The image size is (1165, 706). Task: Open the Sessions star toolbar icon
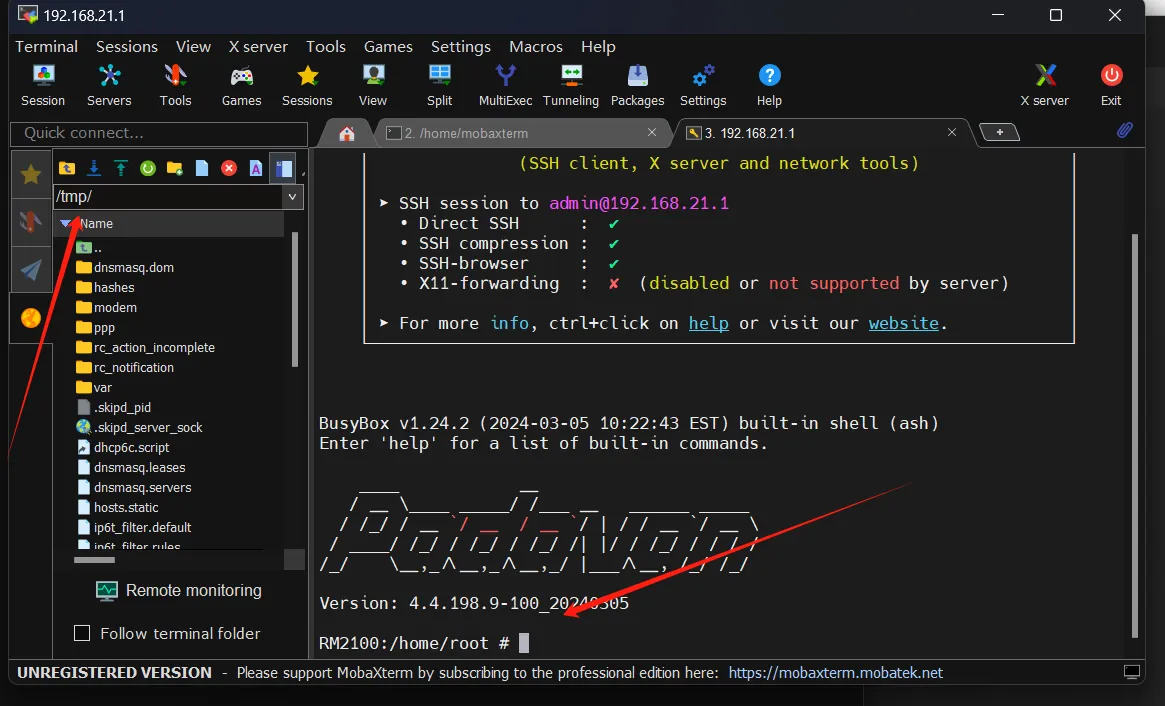pyautogui.click(x=307, y=85)
